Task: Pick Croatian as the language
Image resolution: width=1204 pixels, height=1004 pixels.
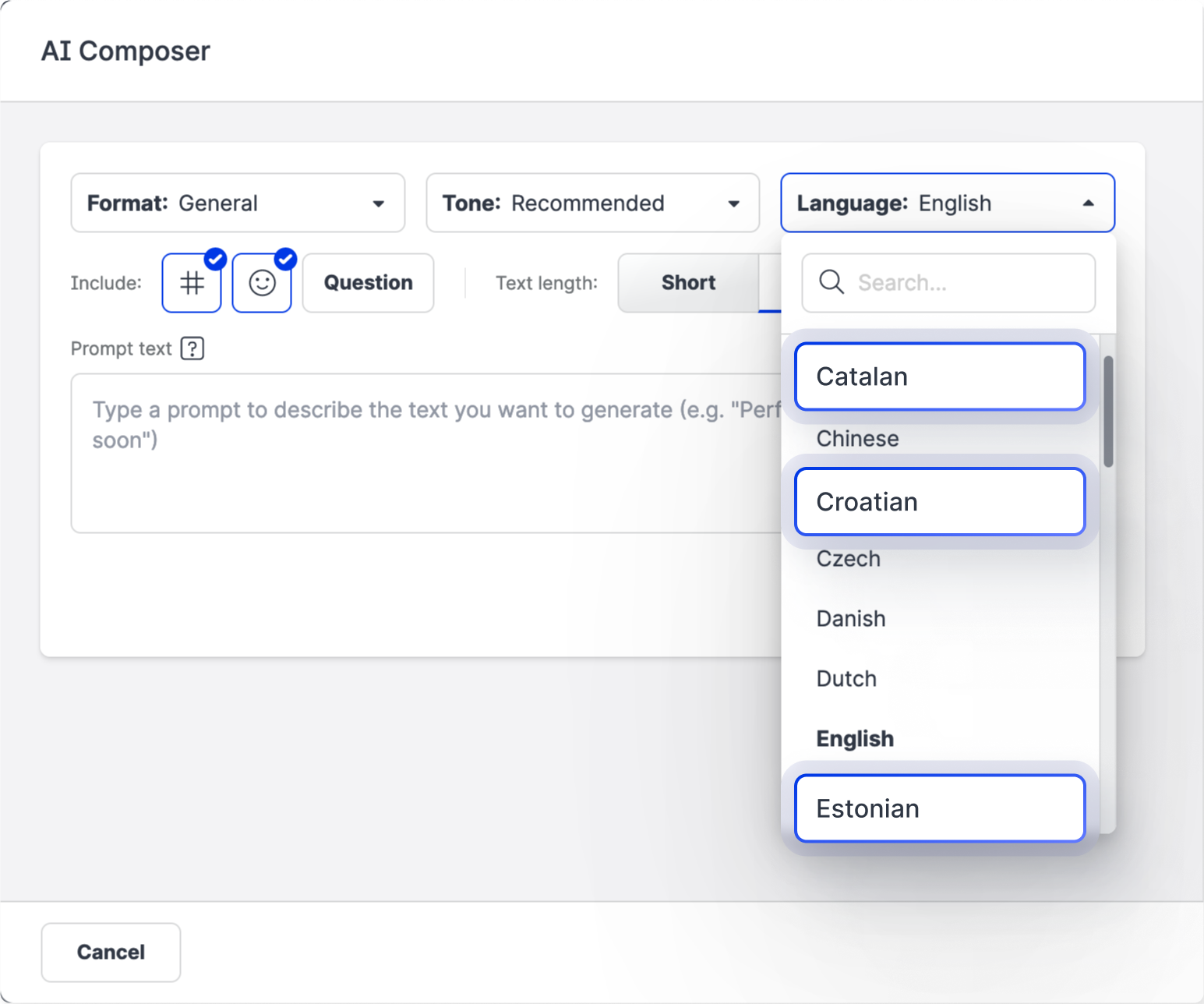Action: 939,502
